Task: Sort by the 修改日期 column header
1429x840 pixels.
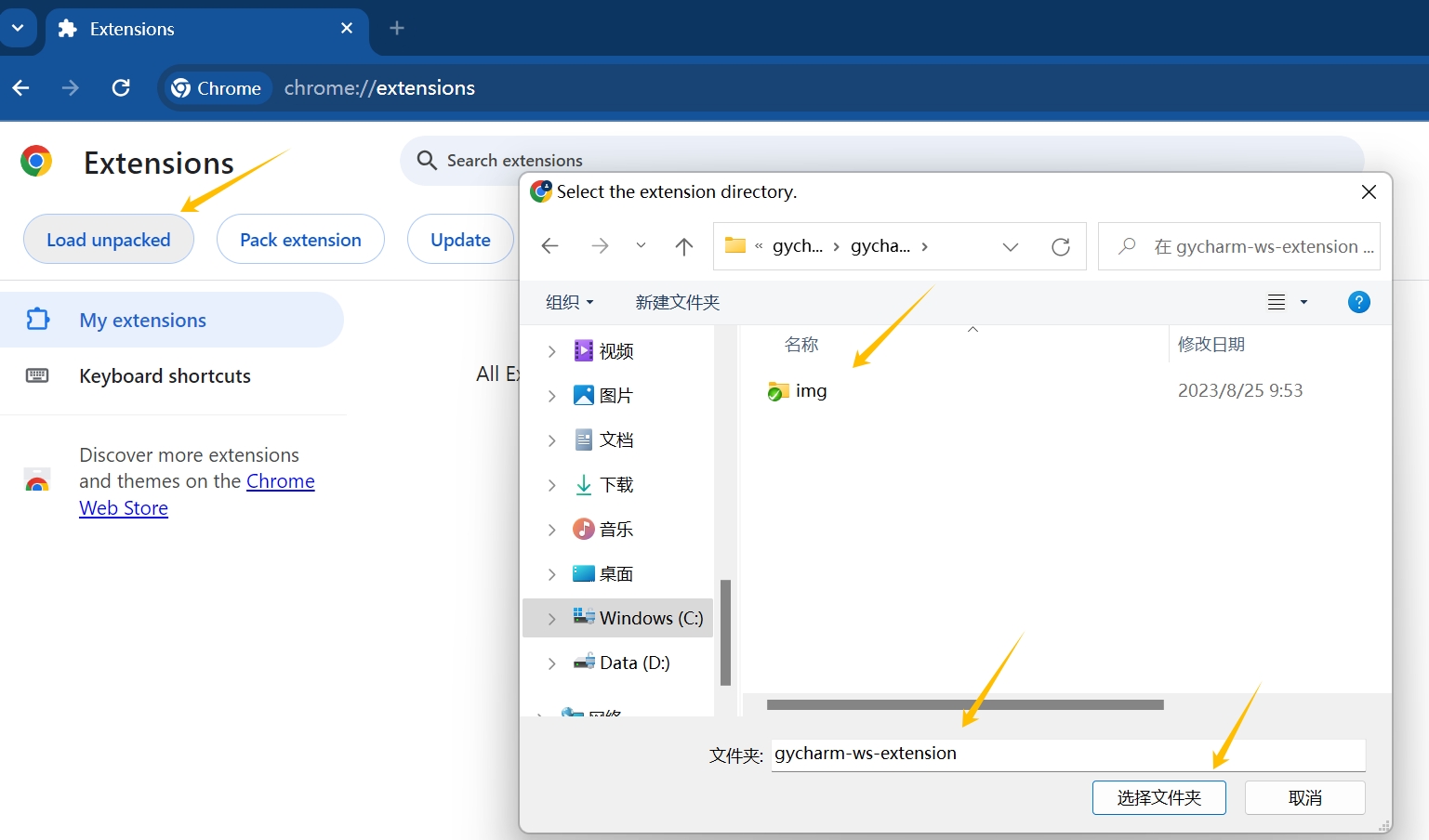Action: pyautogui.click(x=1211, y=345)
